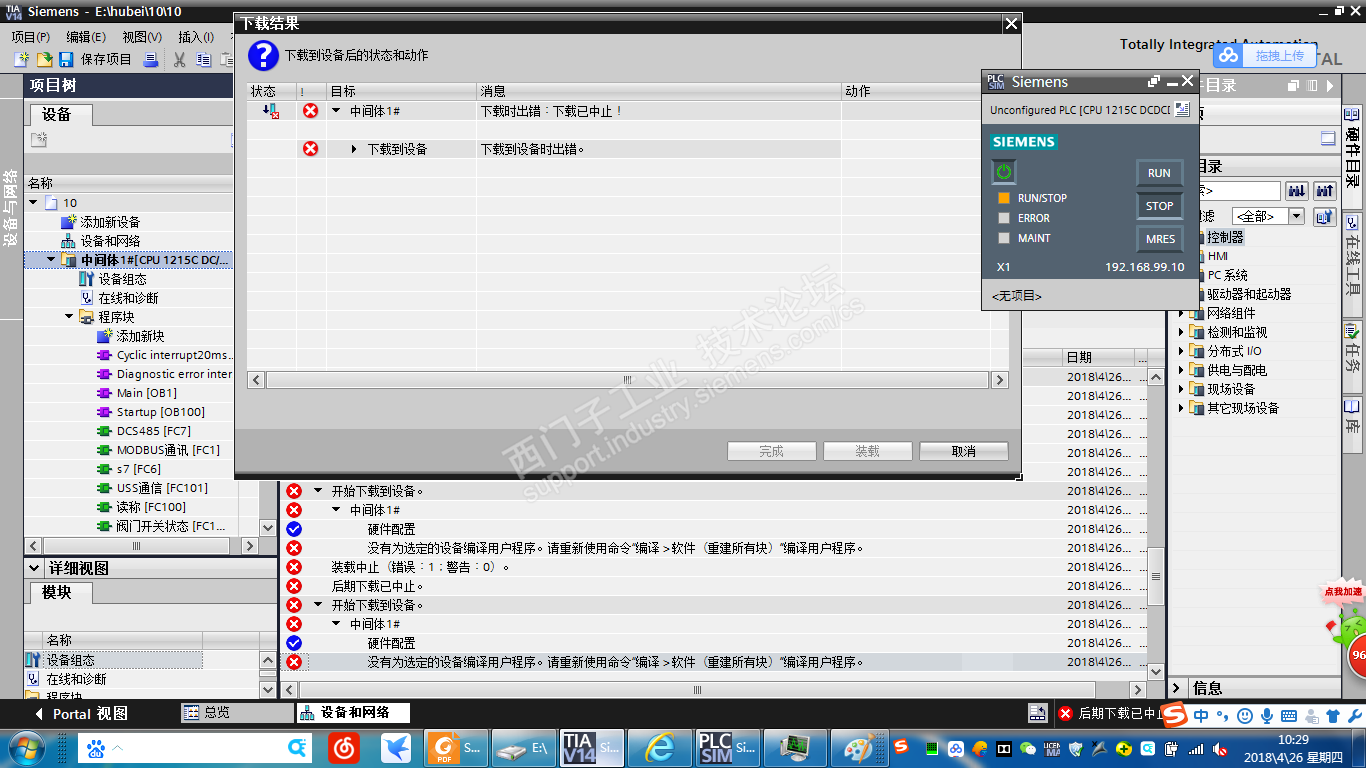This screenshot has height=768, width=1366.
Task: Expand the 分布式 I/O catalog folder
Action: 1181,351
